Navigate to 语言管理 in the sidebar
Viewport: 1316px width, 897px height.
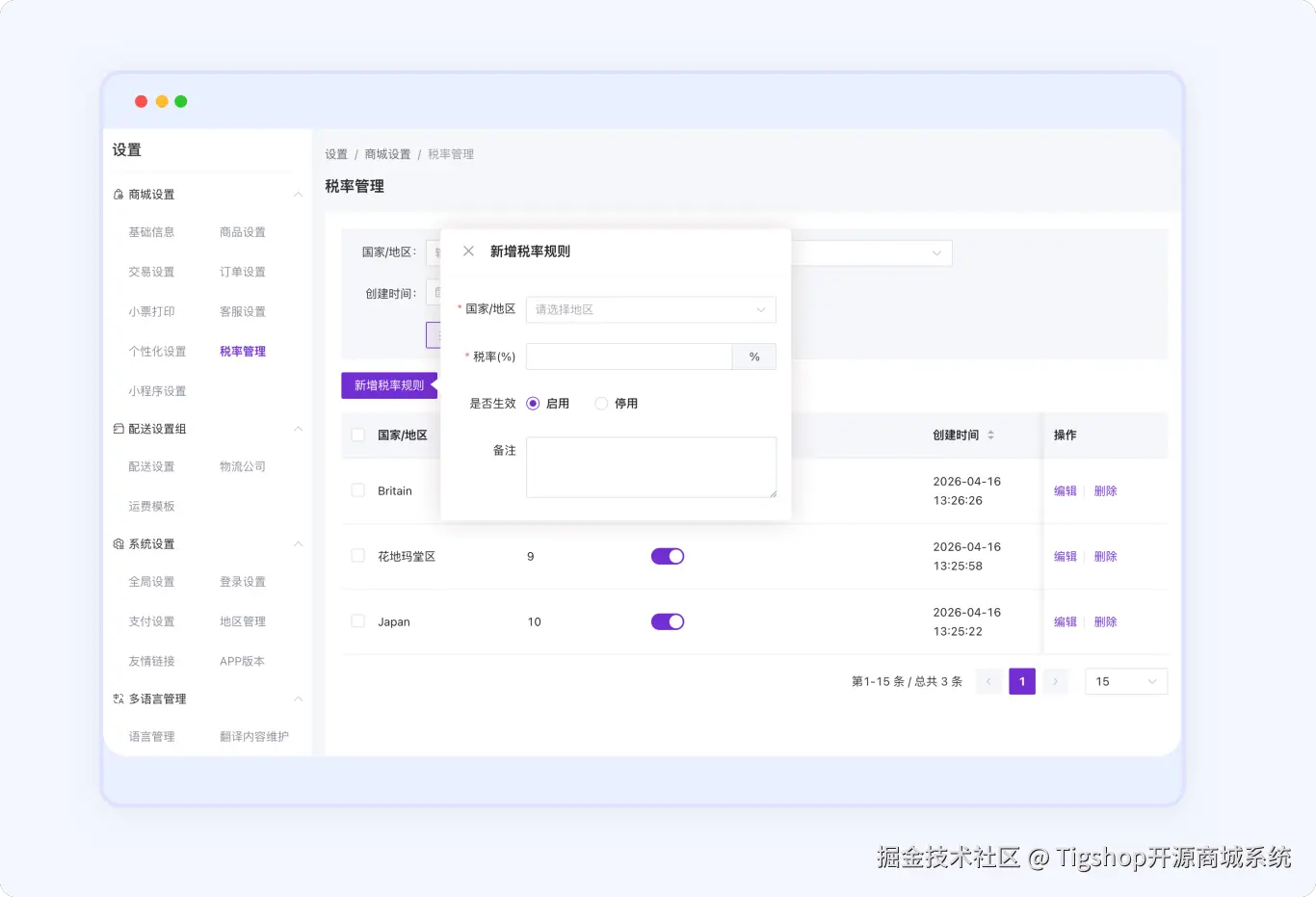(x=151, y=736)
